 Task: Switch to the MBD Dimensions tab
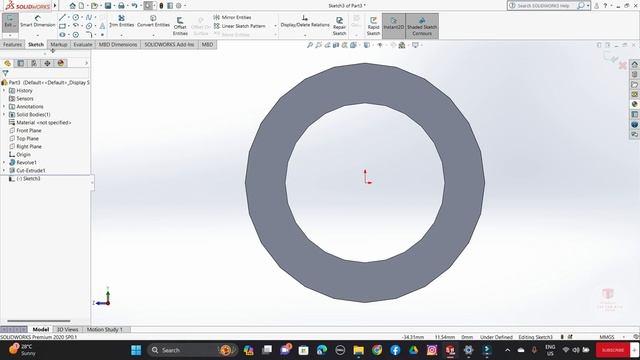(x=118, y=44)
